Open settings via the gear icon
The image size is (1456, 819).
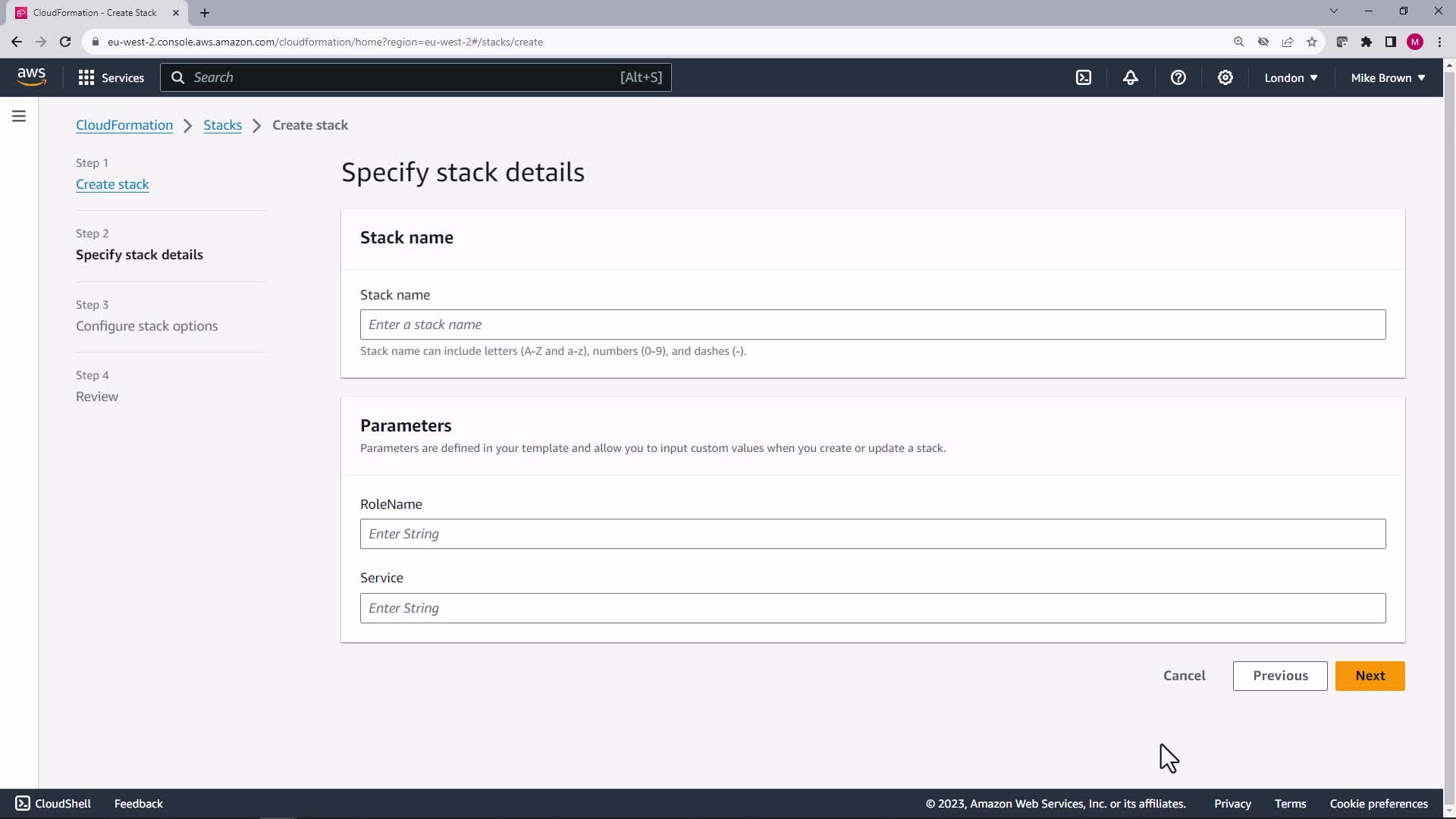(x=1225, y=77)
